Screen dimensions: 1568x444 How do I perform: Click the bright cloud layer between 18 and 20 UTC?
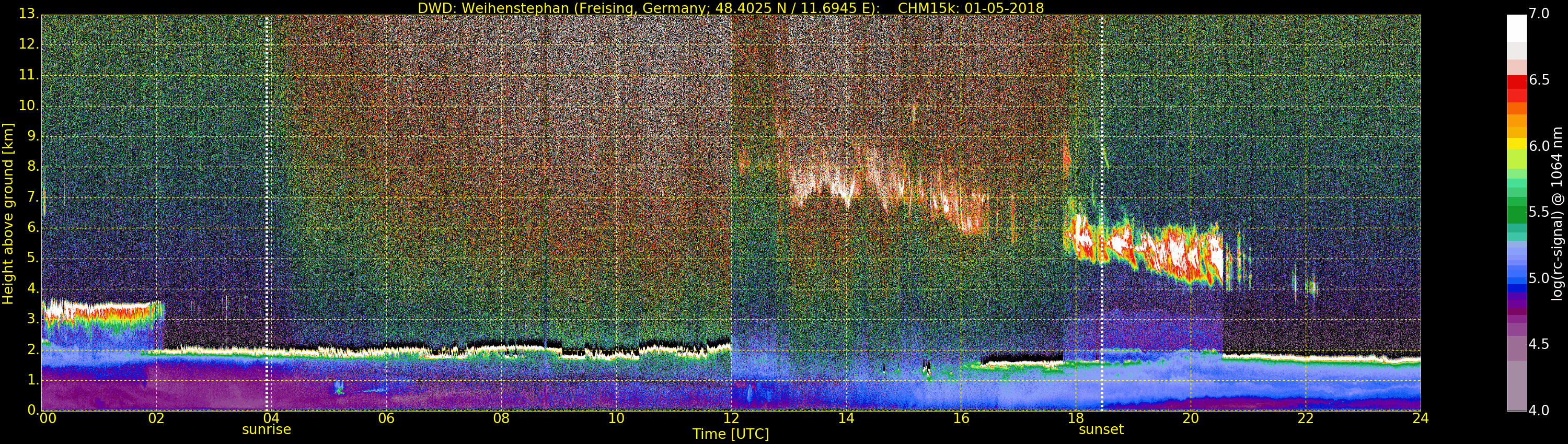coord(1144,249)
